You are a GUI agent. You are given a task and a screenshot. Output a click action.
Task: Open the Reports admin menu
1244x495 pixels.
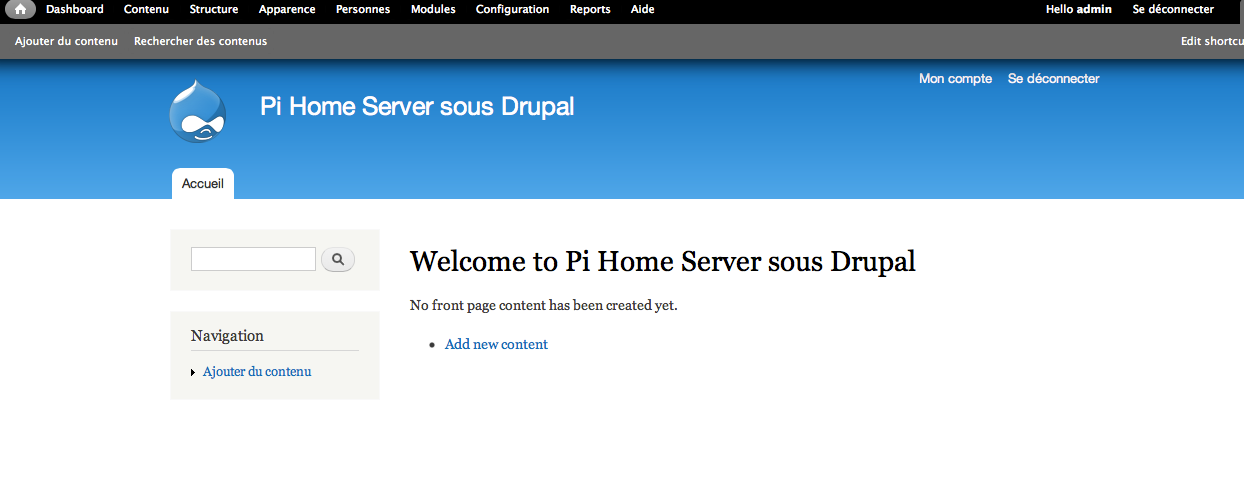pos(590,9)
